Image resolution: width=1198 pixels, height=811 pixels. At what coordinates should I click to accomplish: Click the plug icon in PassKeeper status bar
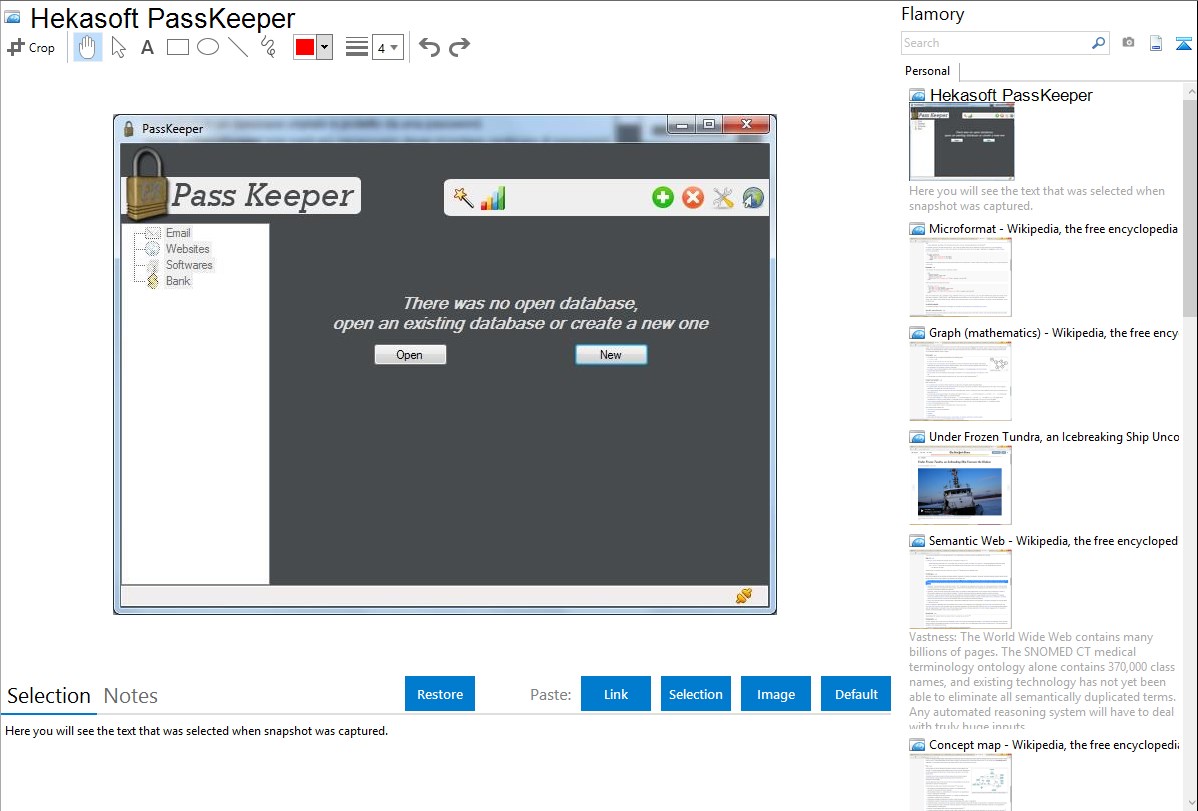pyautogui.click(x=743, y=595)
